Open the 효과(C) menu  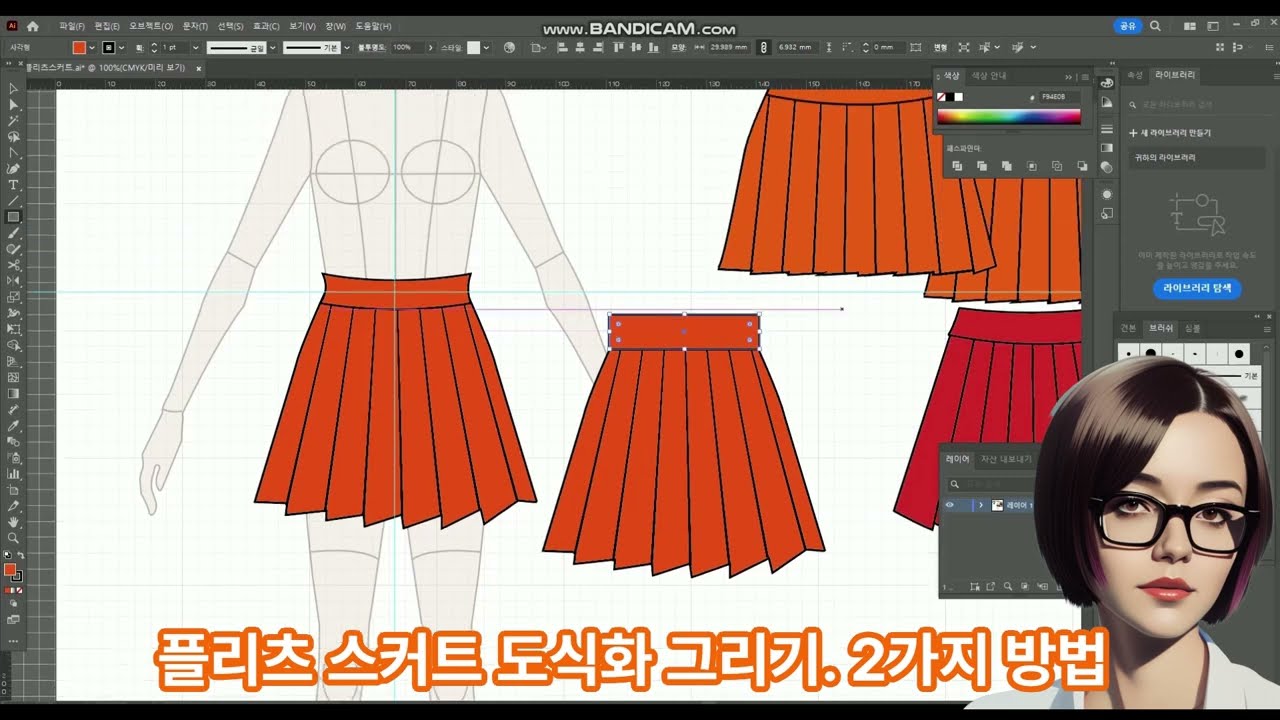(266, 26)
